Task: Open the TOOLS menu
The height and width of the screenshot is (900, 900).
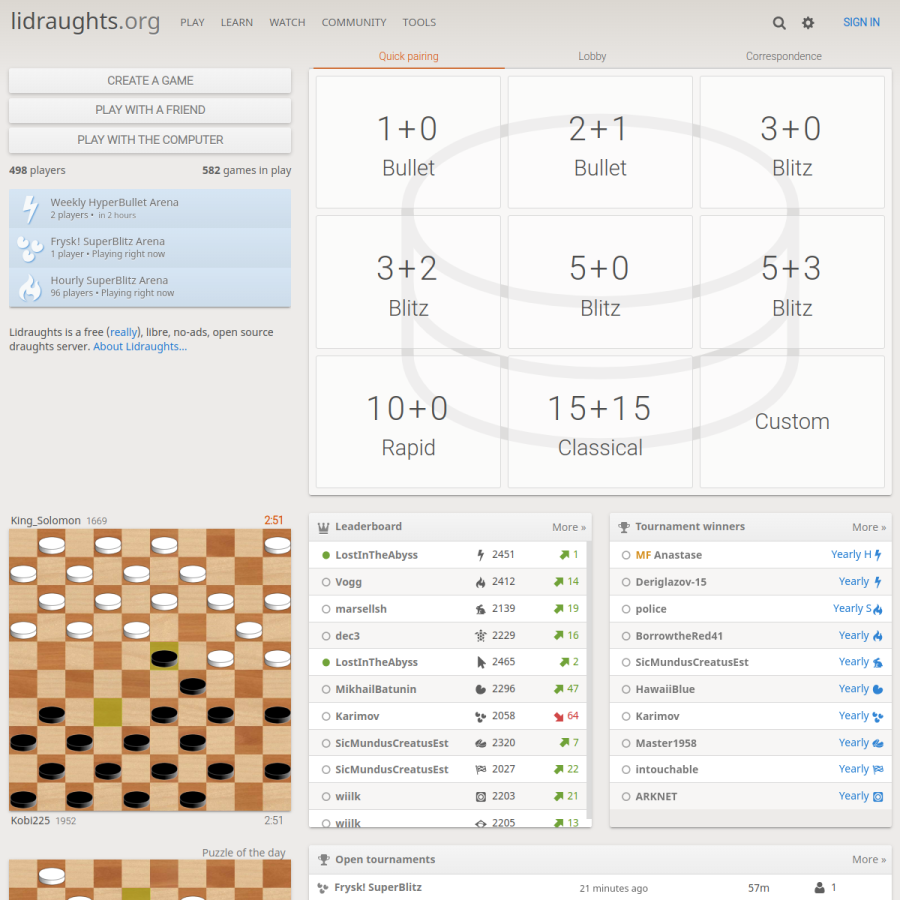Action: point(419,22)
